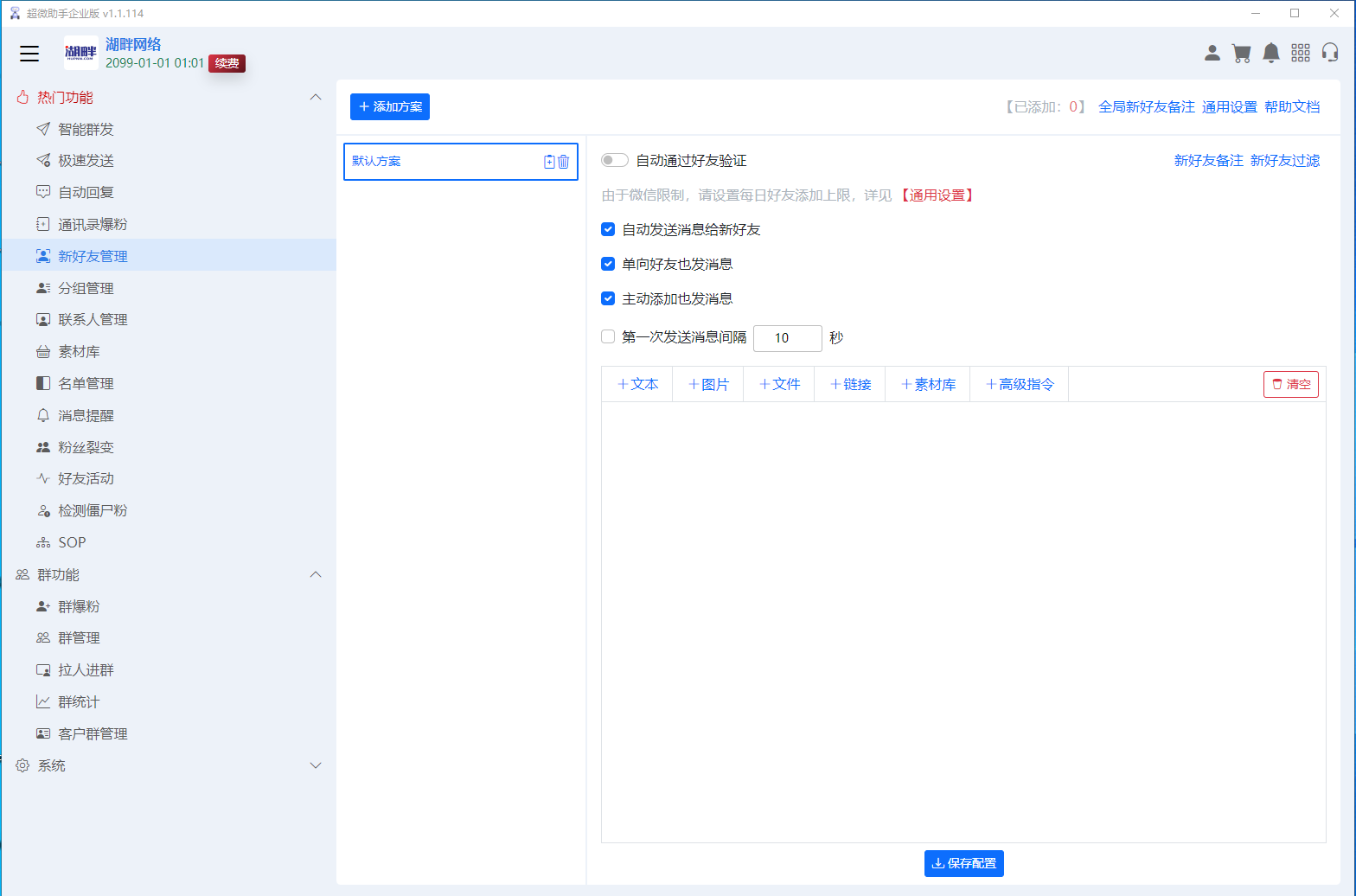Click the 消息提醒 bell sidebar icon
This screenshot has width=1356, height=896.
tap(43, 415)
